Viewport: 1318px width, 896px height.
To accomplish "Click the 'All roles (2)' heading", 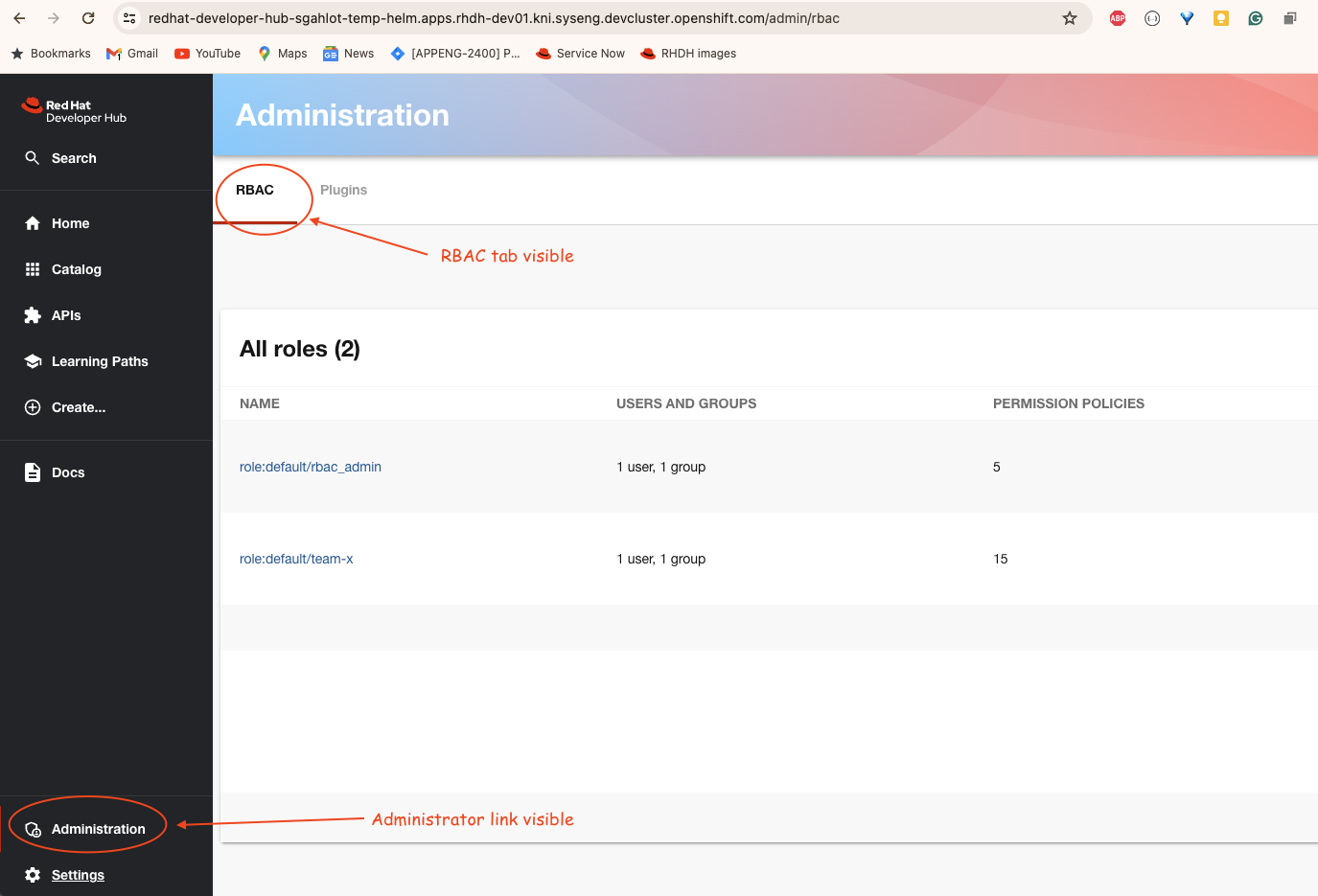I will [x=300, y=349].
